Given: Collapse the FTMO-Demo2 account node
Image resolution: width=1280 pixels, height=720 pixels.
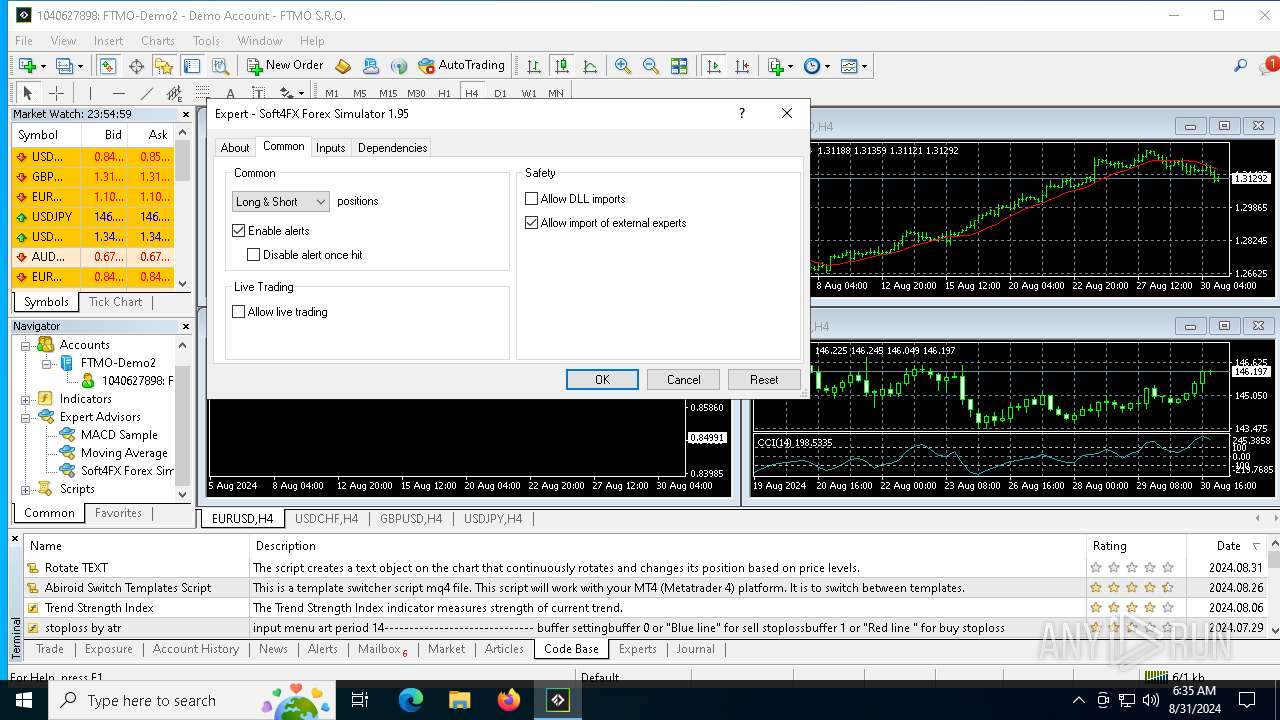Looking at the screenshot, I should [x=46, y=363].
